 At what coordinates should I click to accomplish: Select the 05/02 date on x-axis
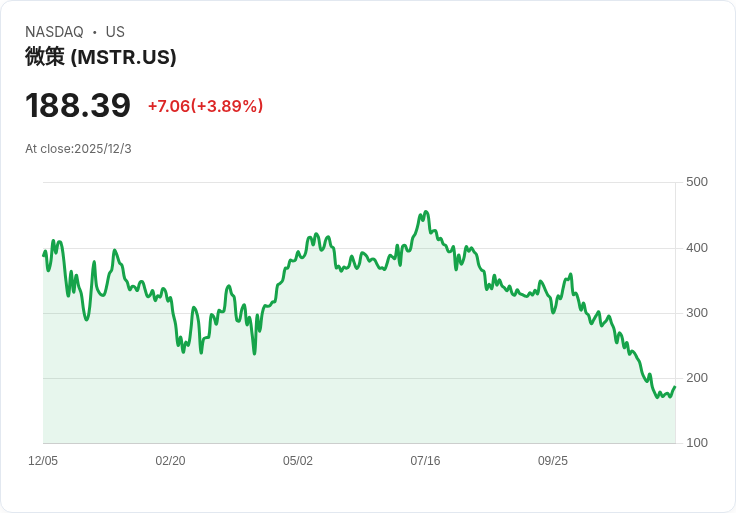coord(298,461)
